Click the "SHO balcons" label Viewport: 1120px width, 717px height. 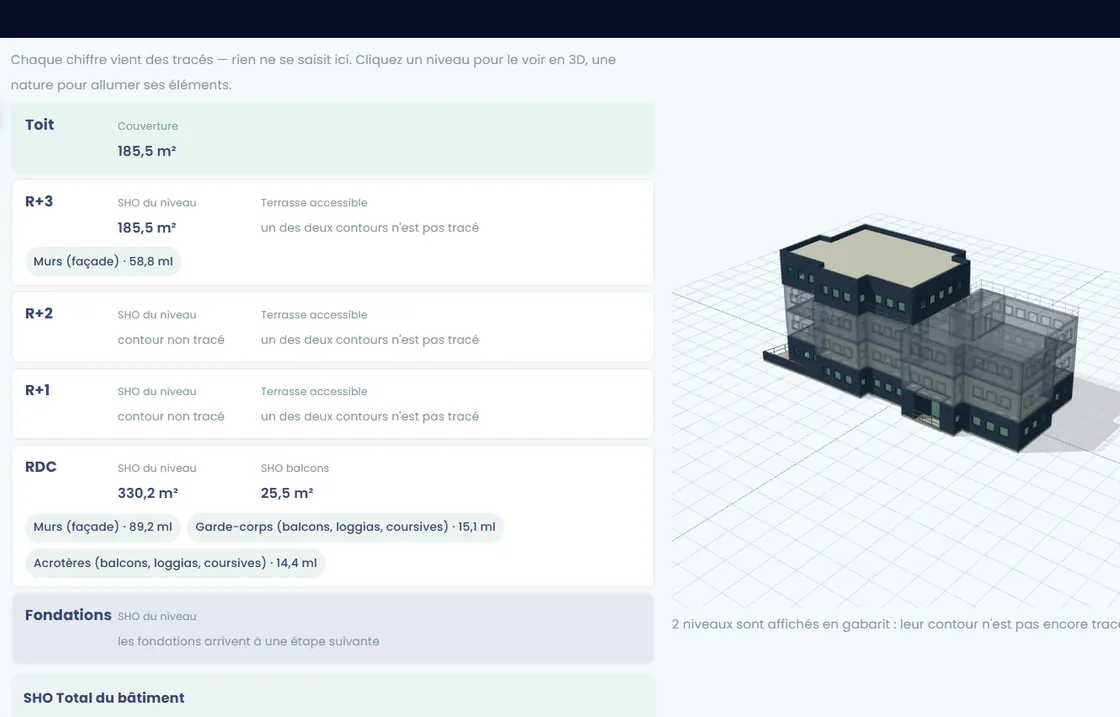[295, 468]
